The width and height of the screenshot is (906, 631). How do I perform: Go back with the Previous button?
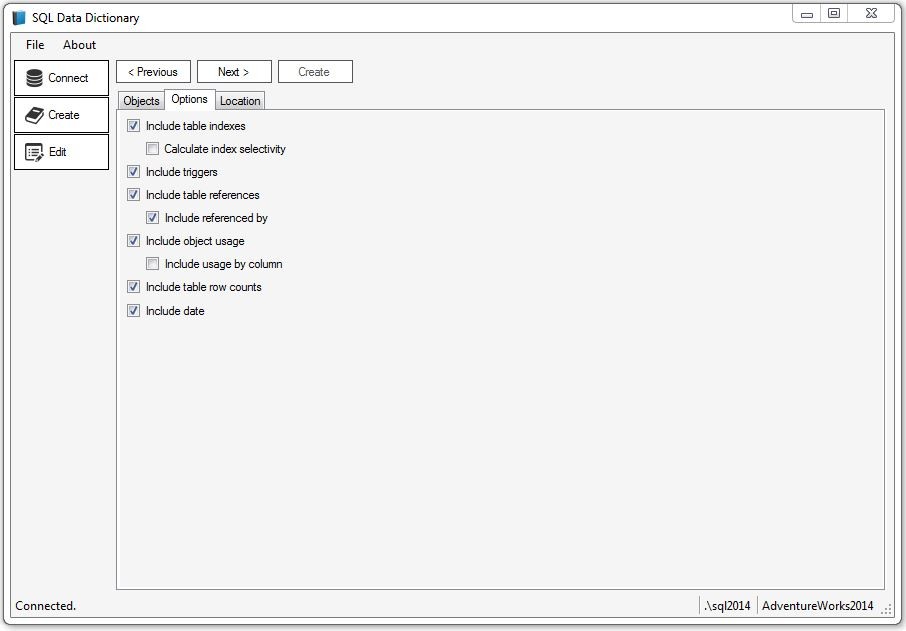153,72
